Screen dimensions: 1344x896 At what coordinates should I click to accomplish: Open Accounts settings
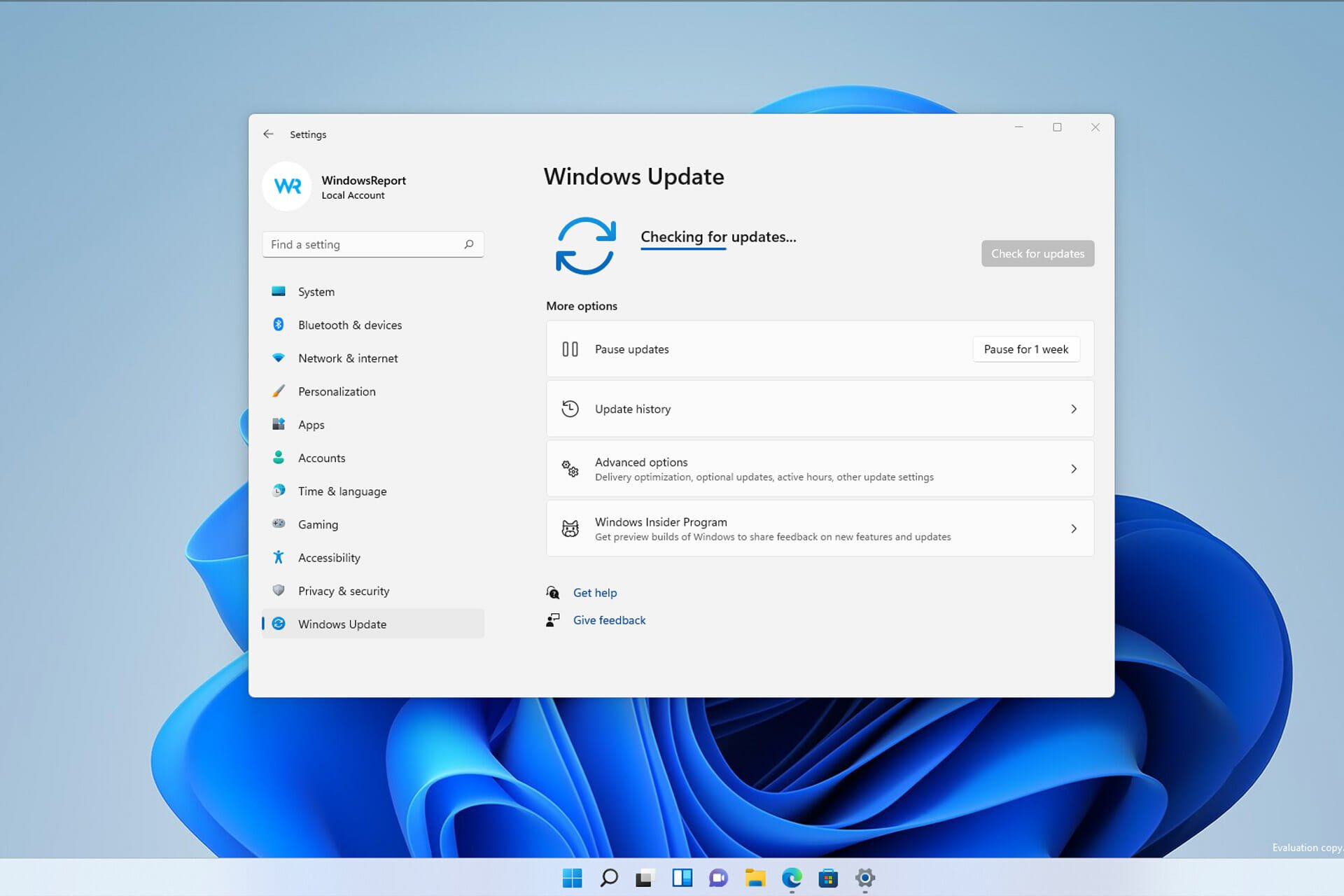point(373,458)
